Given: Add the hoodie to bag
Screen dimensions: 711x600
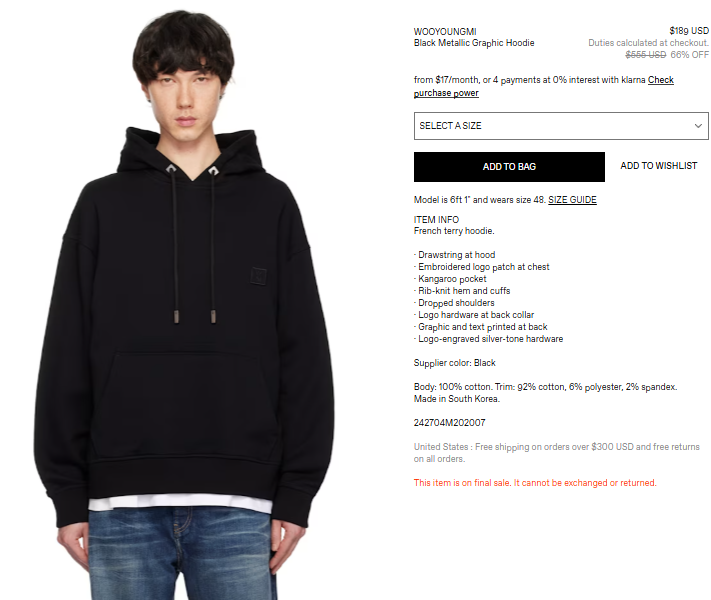Looking at the screenshot, I should (x=509, y=167).
